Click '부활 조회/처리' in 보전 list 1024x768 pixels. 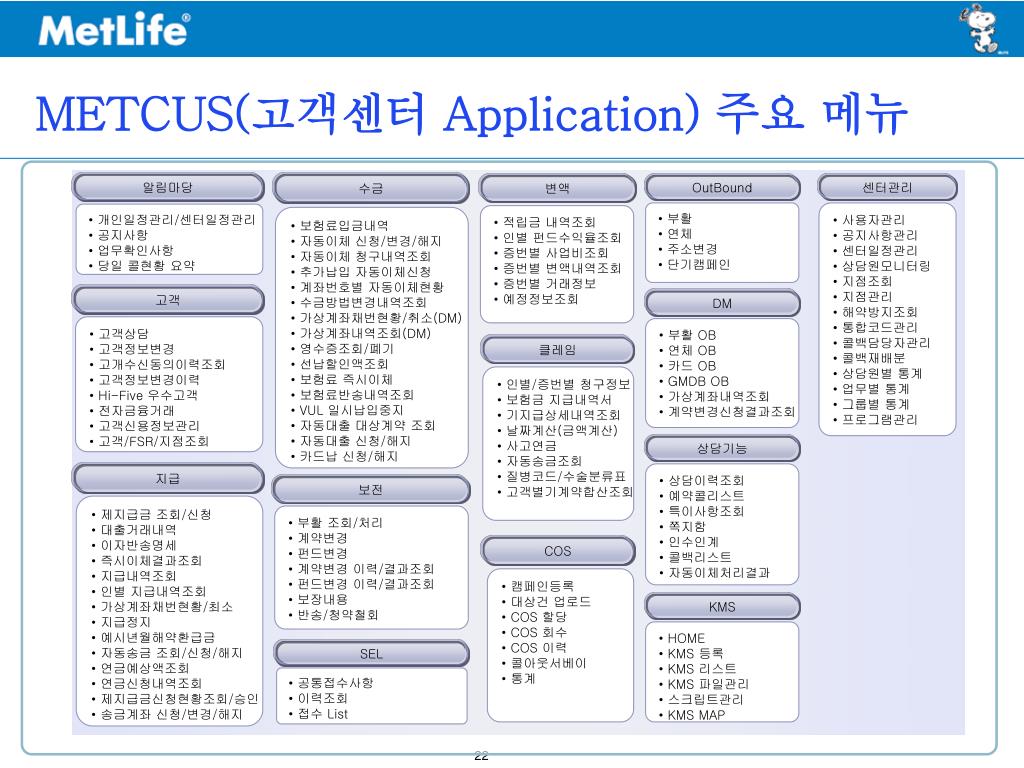tap(340, 522)
